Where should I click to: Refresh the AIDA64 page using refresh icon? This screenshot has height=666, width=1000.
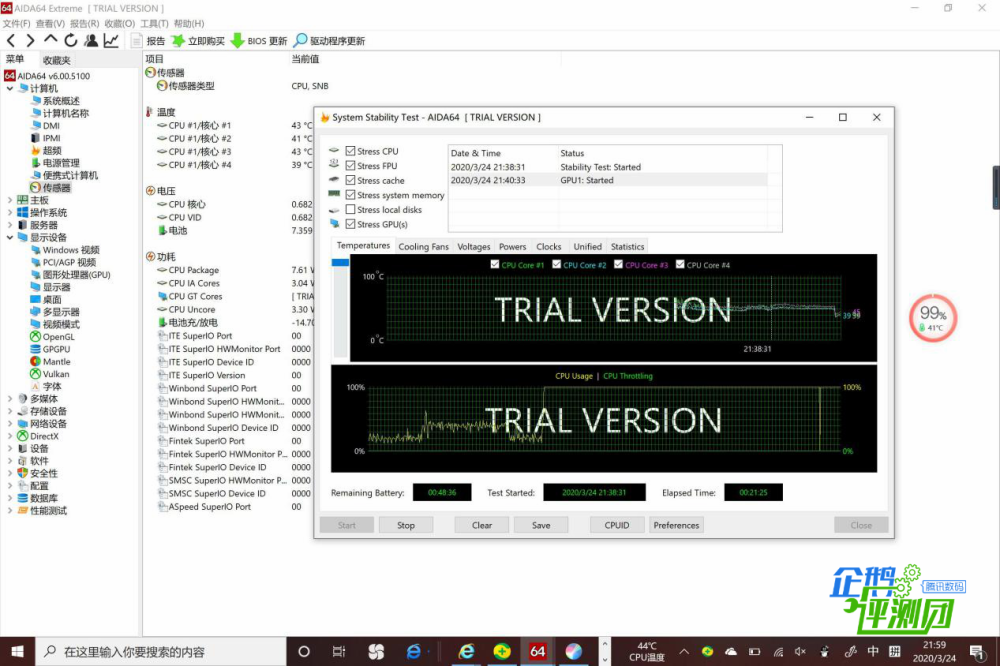point(71,41)
